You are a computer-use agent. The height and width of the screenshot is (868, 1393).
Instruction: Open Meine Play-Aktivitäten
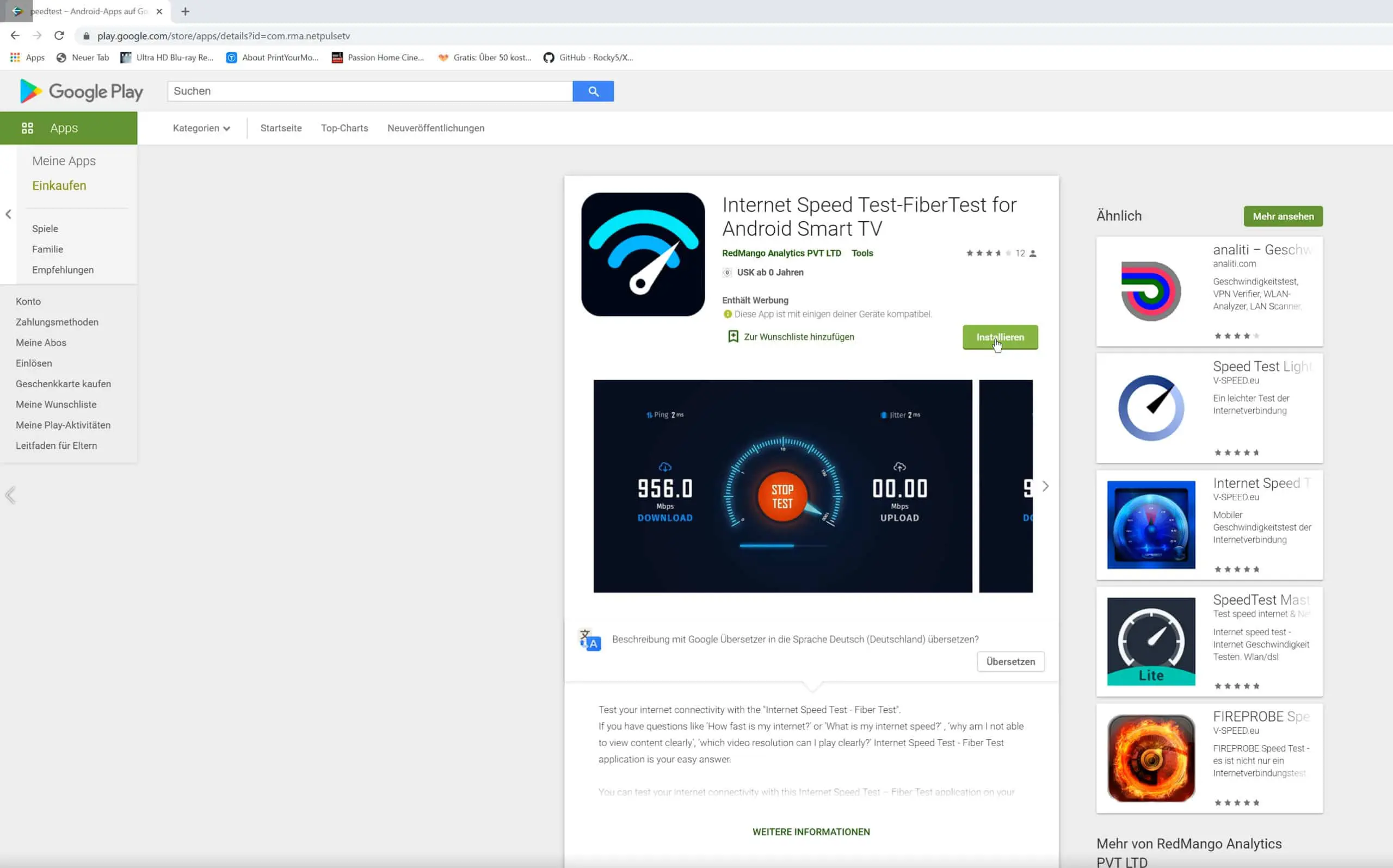click(63, 425)
